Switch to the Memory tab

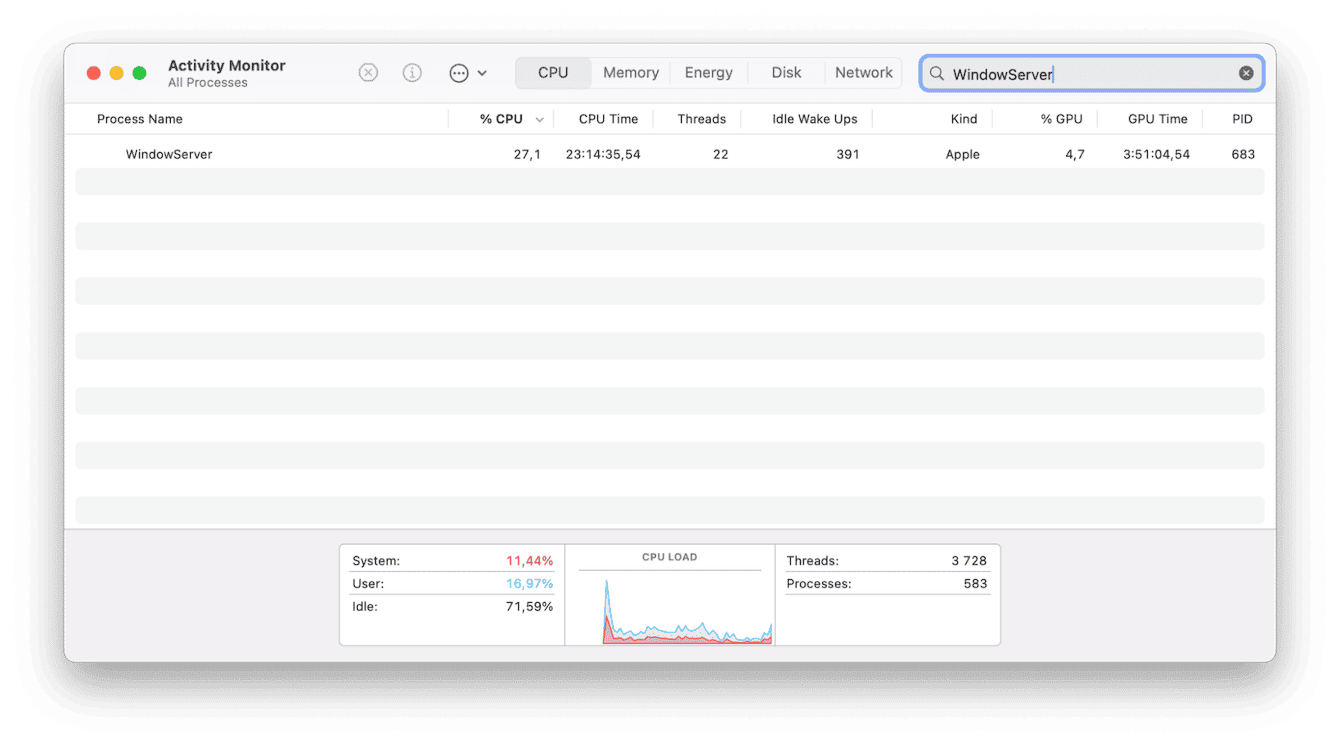pos(630,72)
